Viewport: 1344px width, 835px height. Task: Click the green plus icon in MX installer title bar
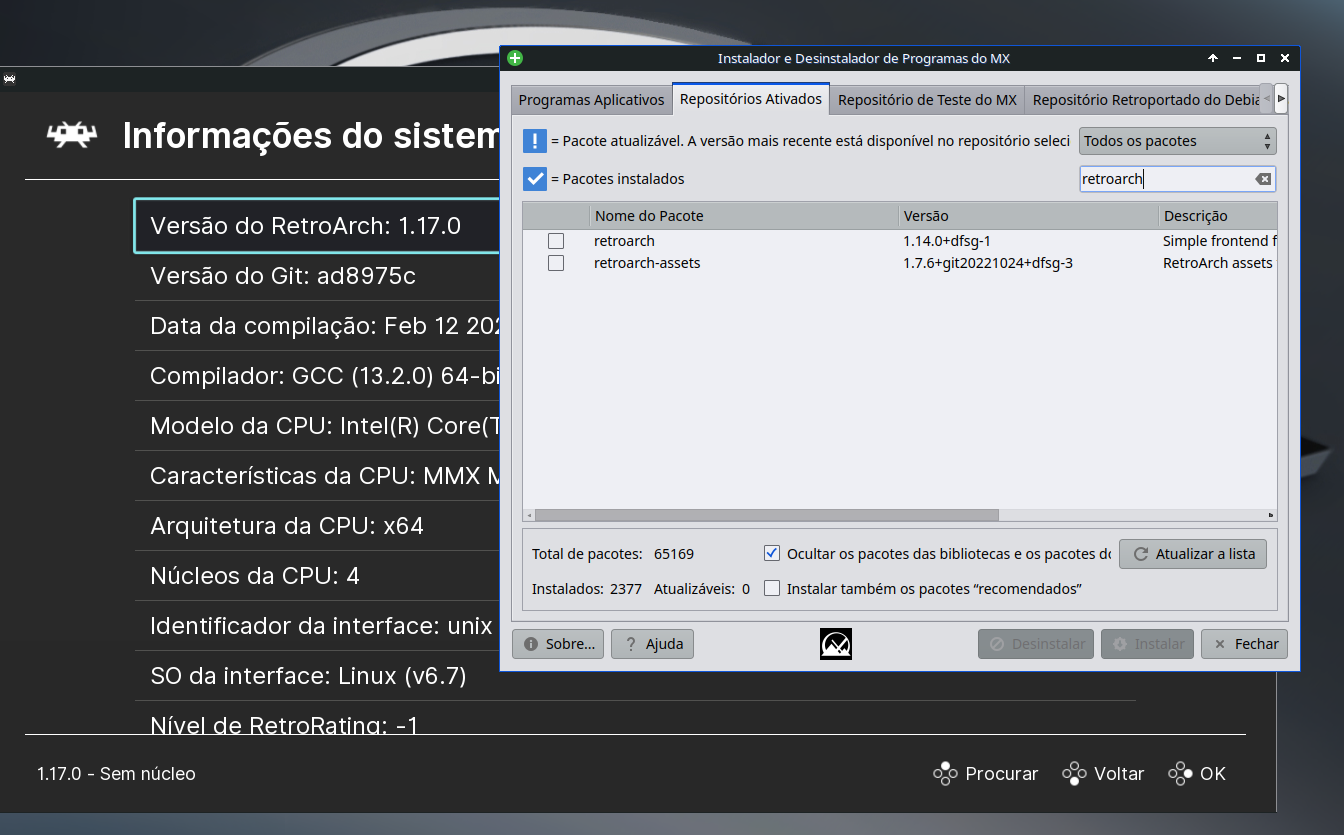(515, 58)
